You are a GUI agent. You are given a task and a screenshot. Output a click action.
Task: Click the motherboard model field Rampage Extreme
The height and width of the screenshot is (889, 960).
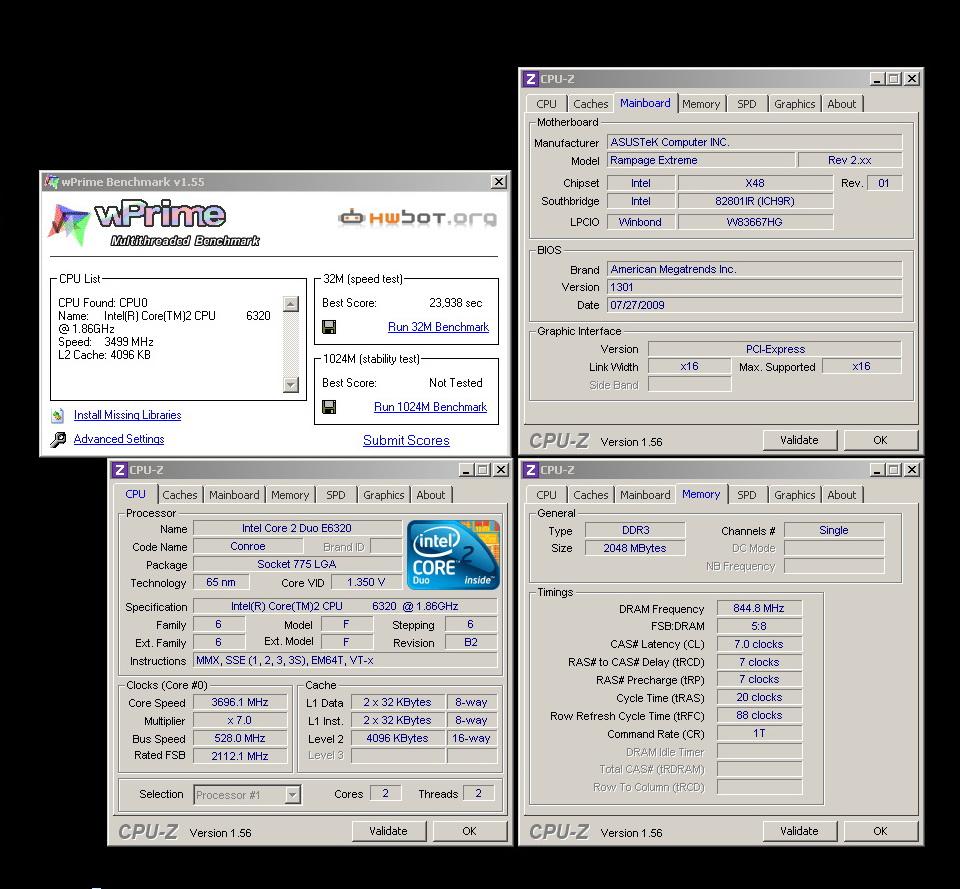click(701, 160)
